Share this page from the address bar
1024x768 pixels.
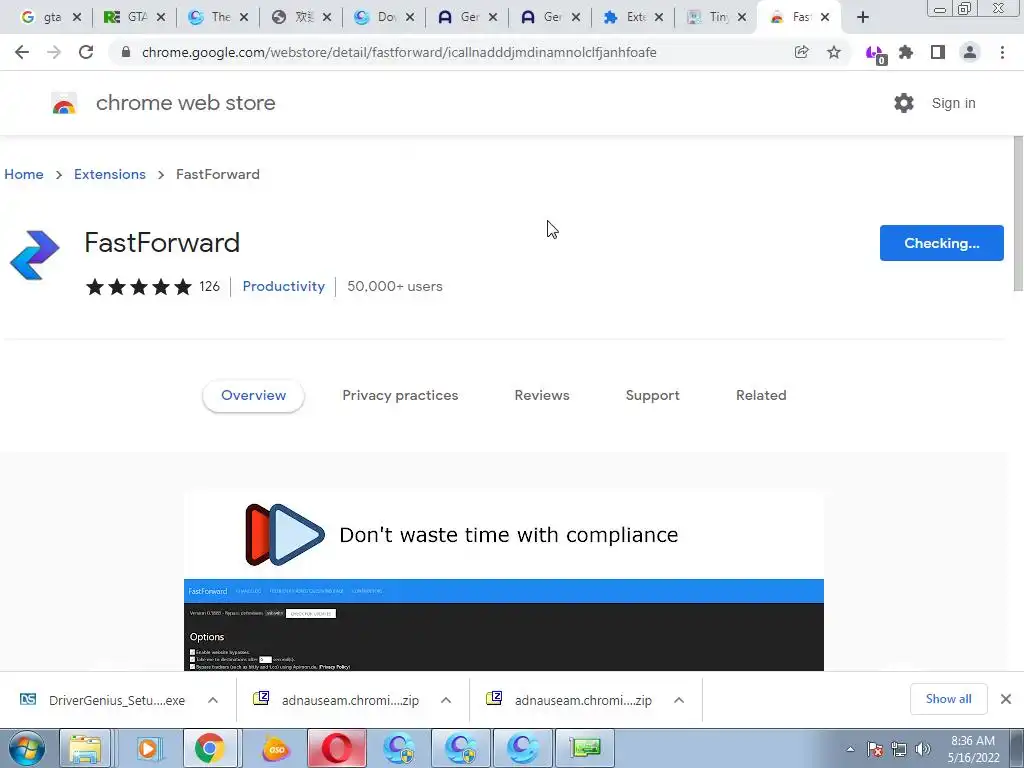tap(801, 52)
